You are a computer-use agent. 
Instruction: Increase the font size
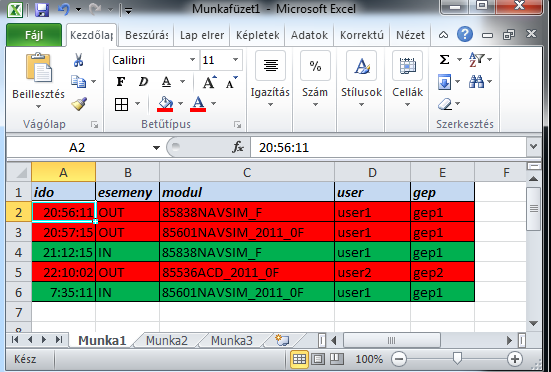(210, 82)
